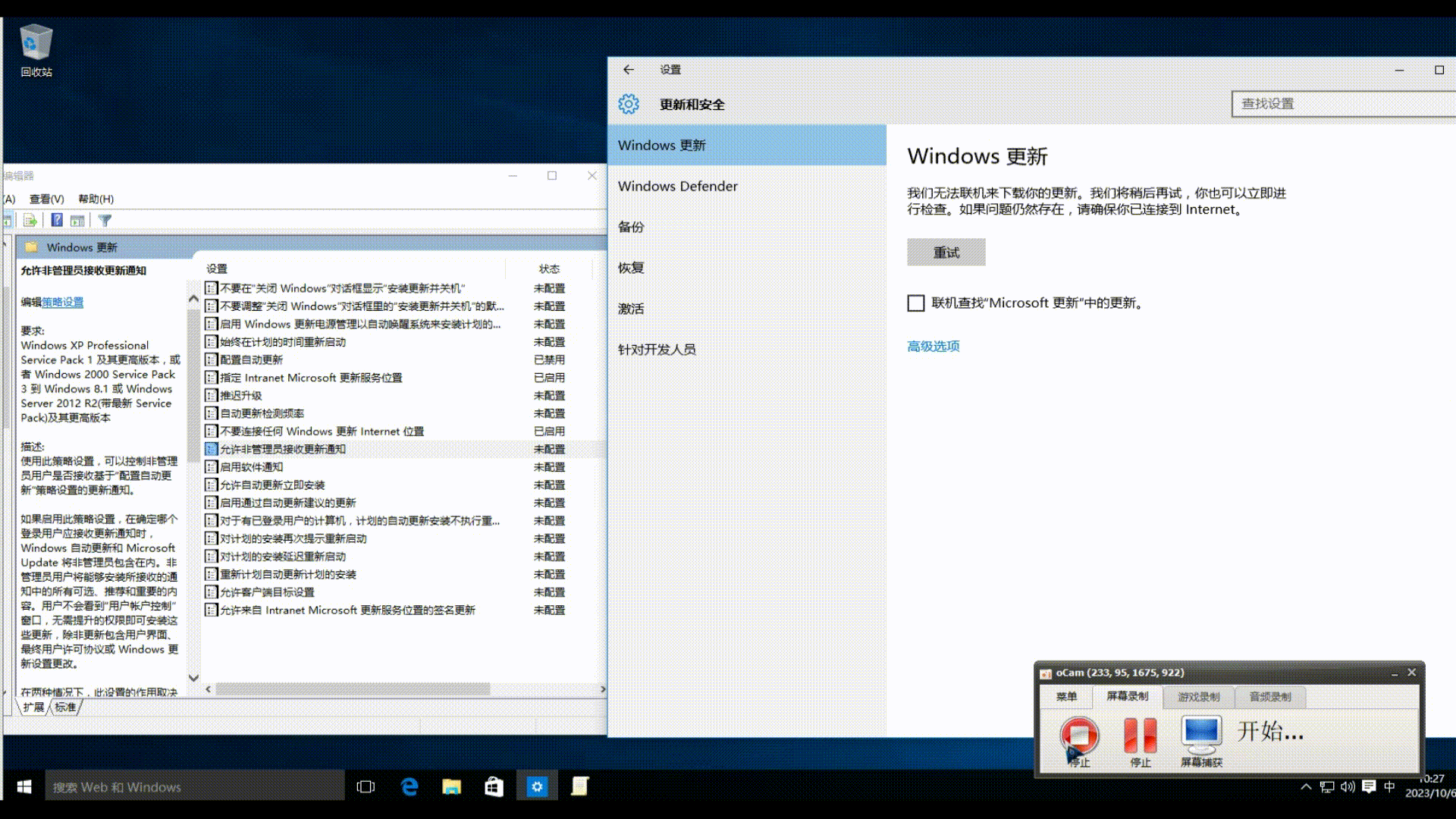Viewport: 1456px width, 819px height.
Task: Select the 配置自动更新 policy entry
Action: (x=251, y=360)
